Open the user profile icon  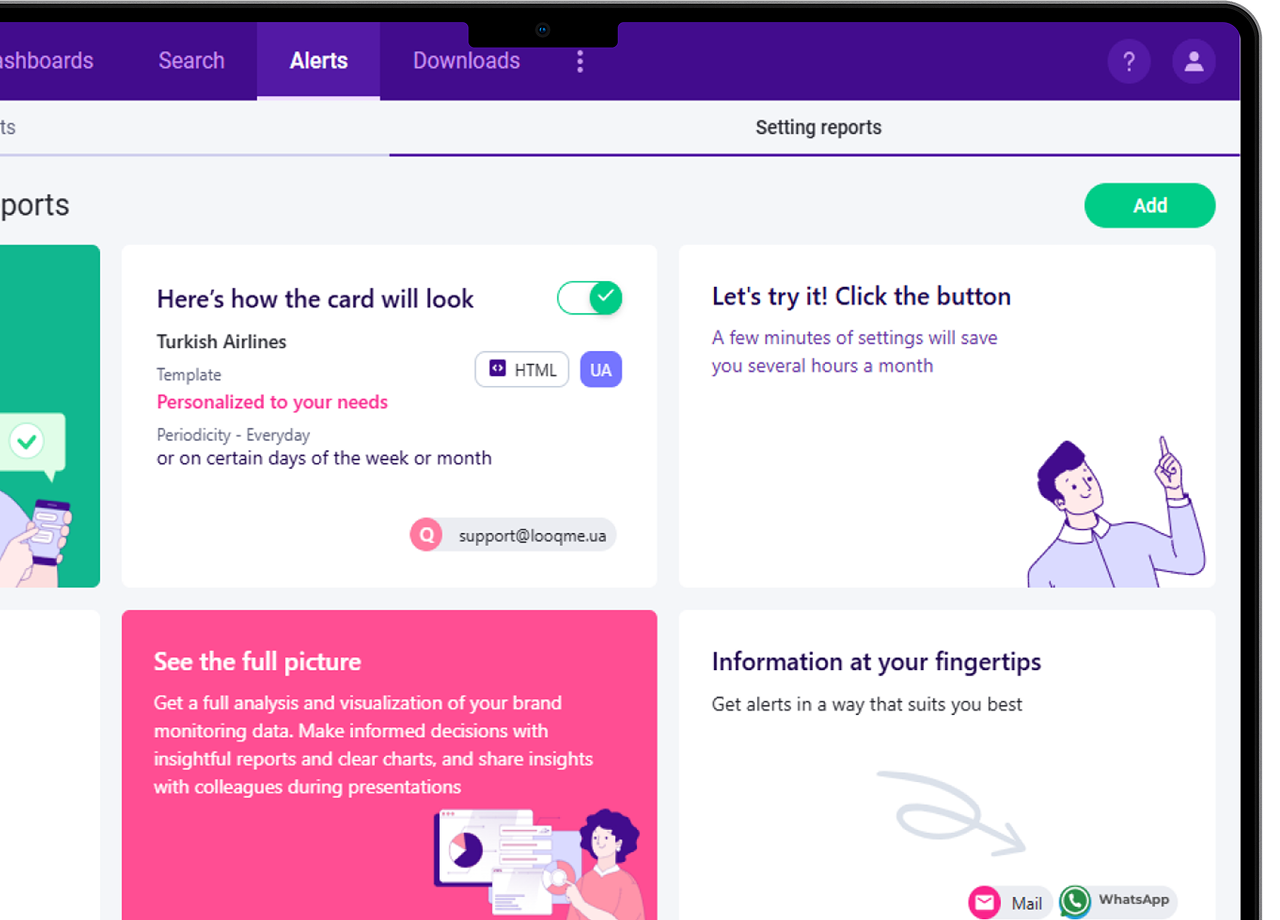[1194, 62]
